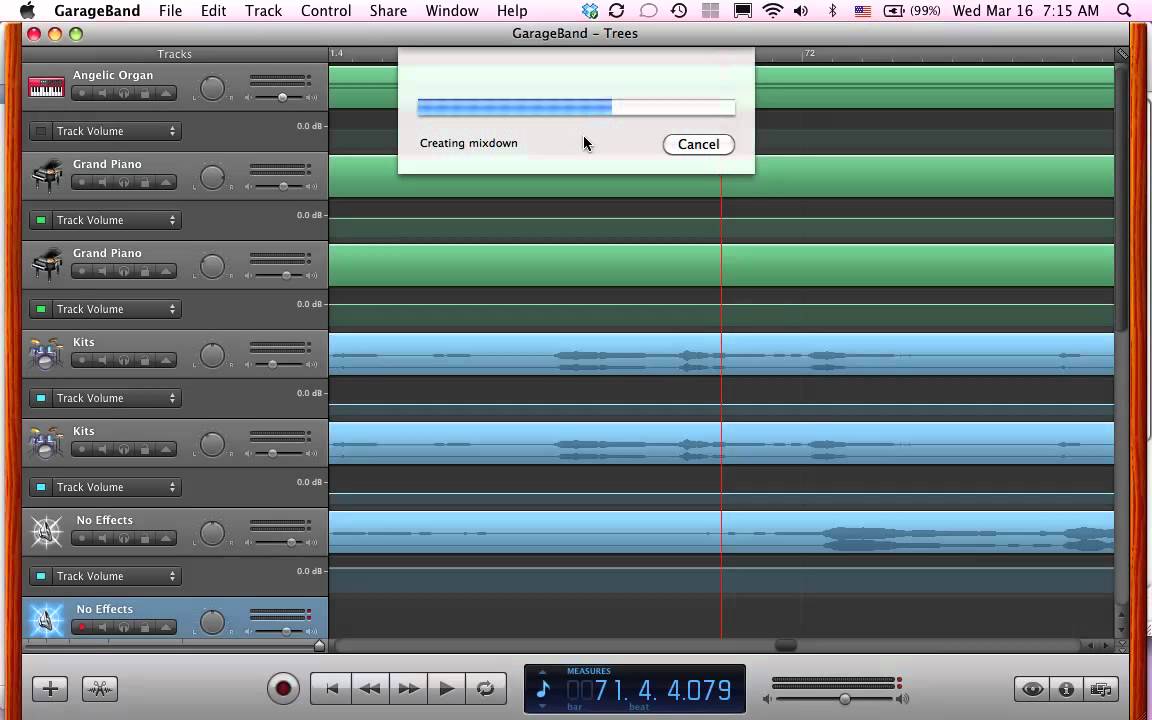The image size is (1152, 720).
Task: Mute the Angelic Organ track
Action: click(102, 93)
